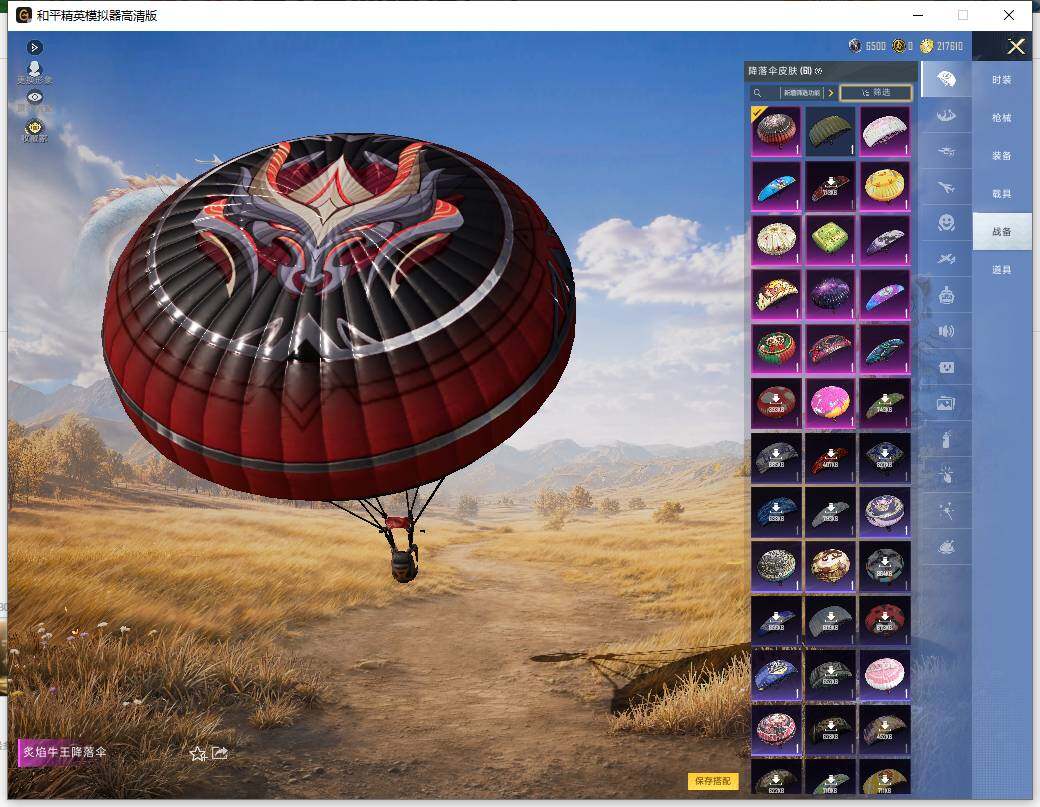Image resolution: width=1040 pixels, height=807 pixels.
Task: Select the purple galaxy parachute thumbnail
Action: coord(830,294)
